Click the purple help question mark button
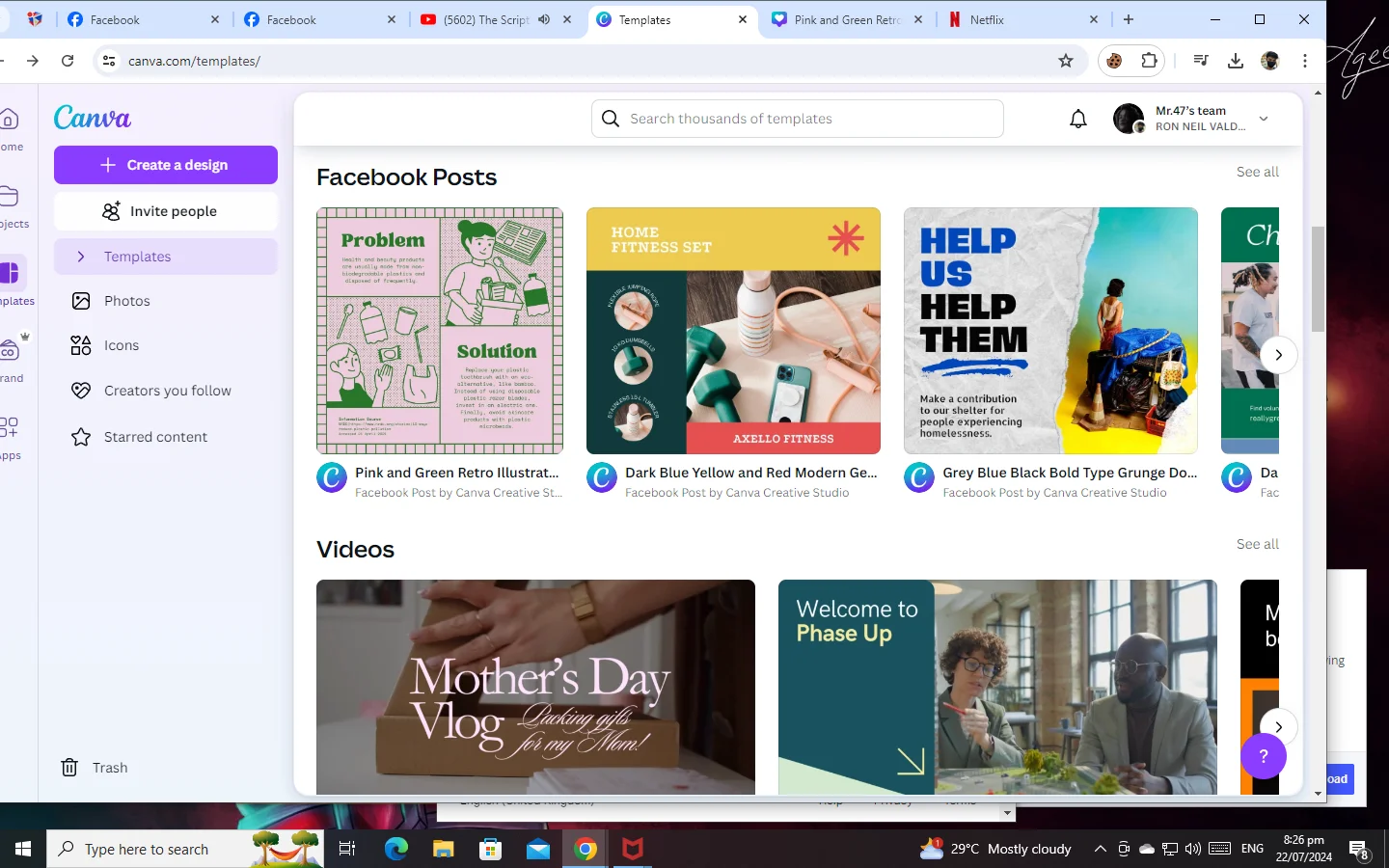Screen dimensions: 1389x868 coord(1264,756)
